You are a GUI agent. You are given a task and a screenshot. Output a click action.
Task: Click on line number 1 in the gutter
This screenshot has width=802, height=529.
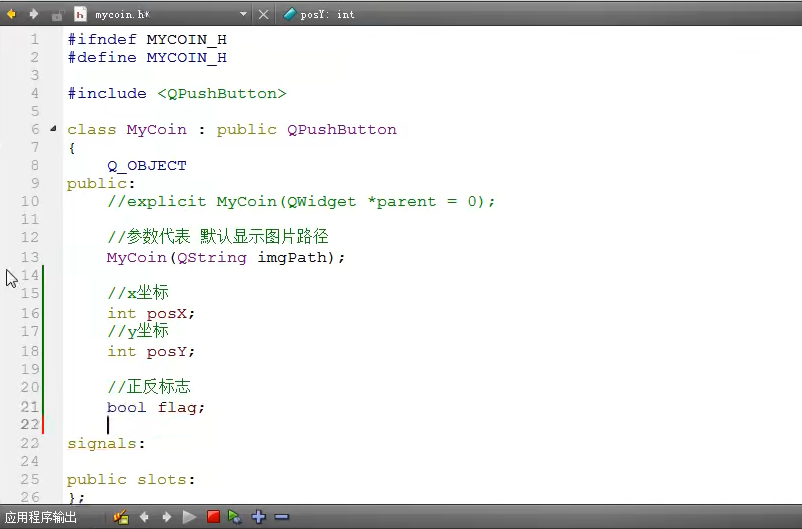click(34, 39)
